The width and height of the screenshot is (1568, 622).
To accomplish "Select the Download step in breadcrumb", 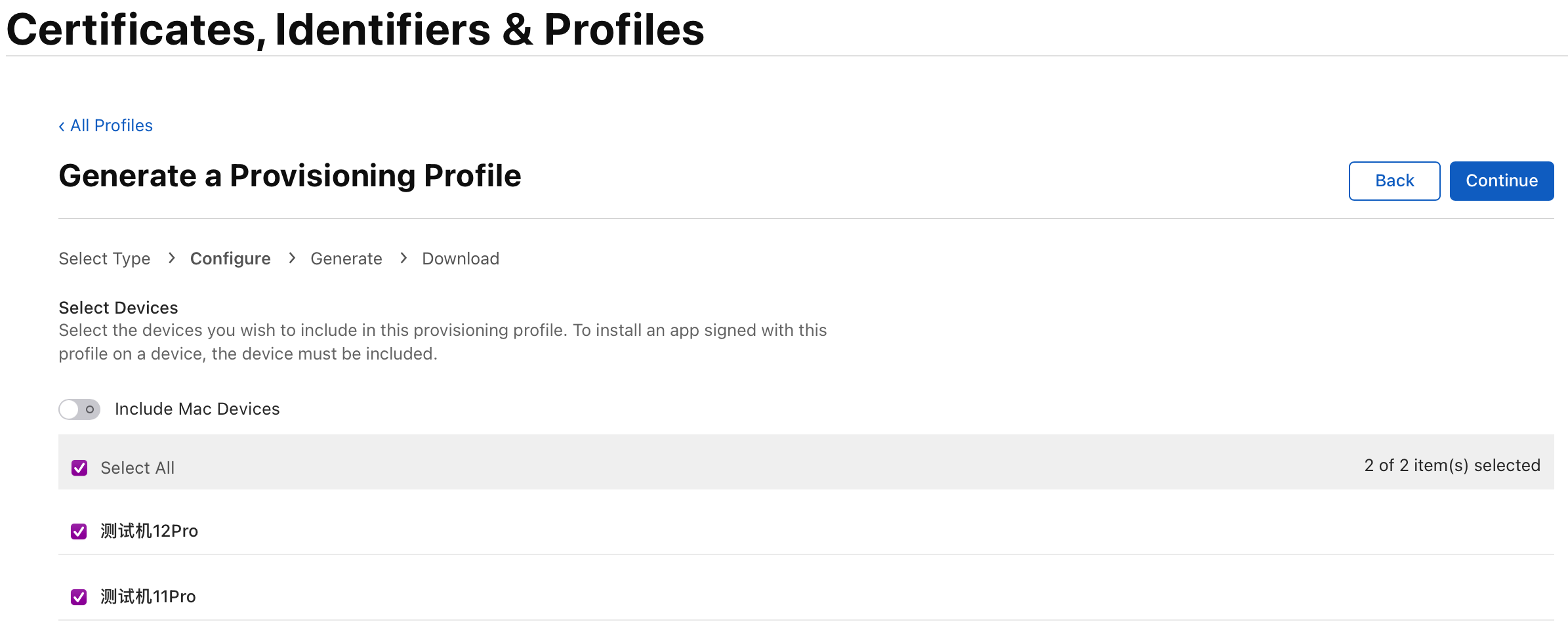I will coord(461,259).
